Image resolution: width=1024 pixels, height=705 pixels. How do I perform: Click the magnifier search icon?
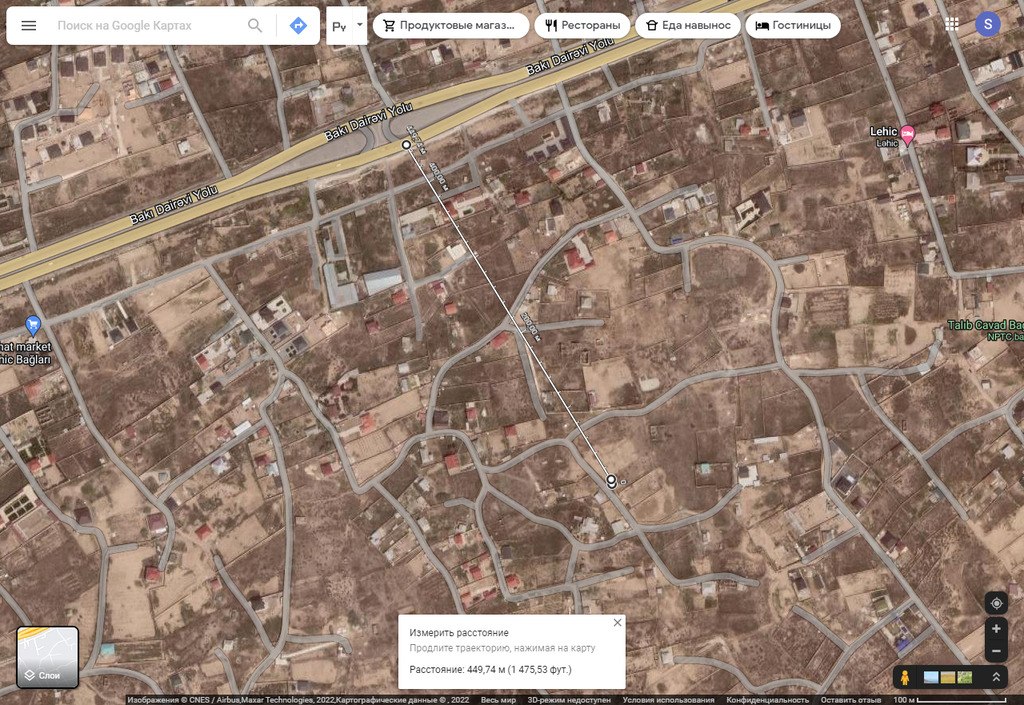[x=256, y=26]
